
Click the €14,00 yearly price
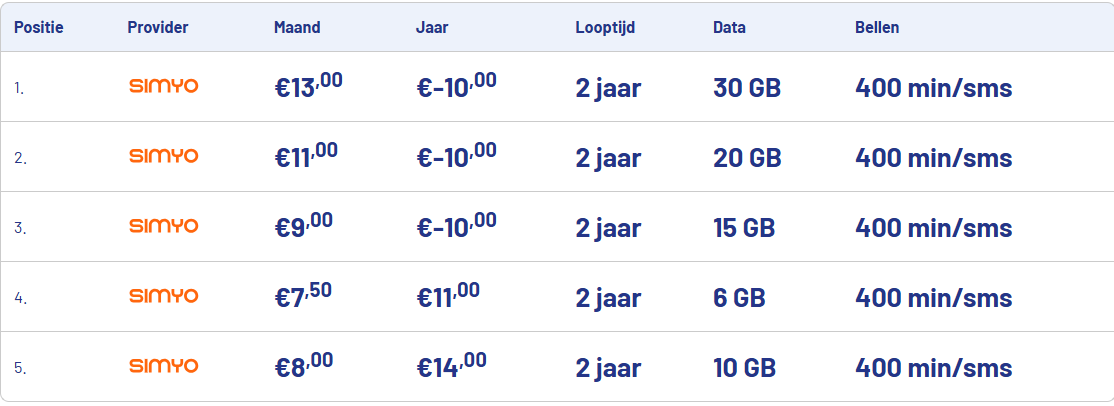(451, 366)
